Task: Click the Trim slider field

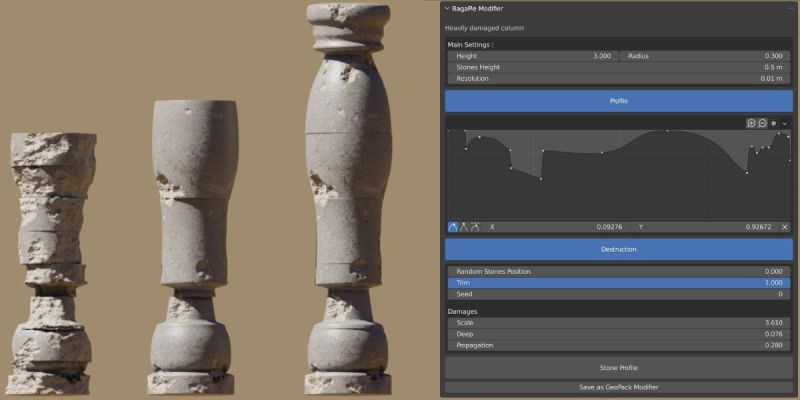Action: 618,283
